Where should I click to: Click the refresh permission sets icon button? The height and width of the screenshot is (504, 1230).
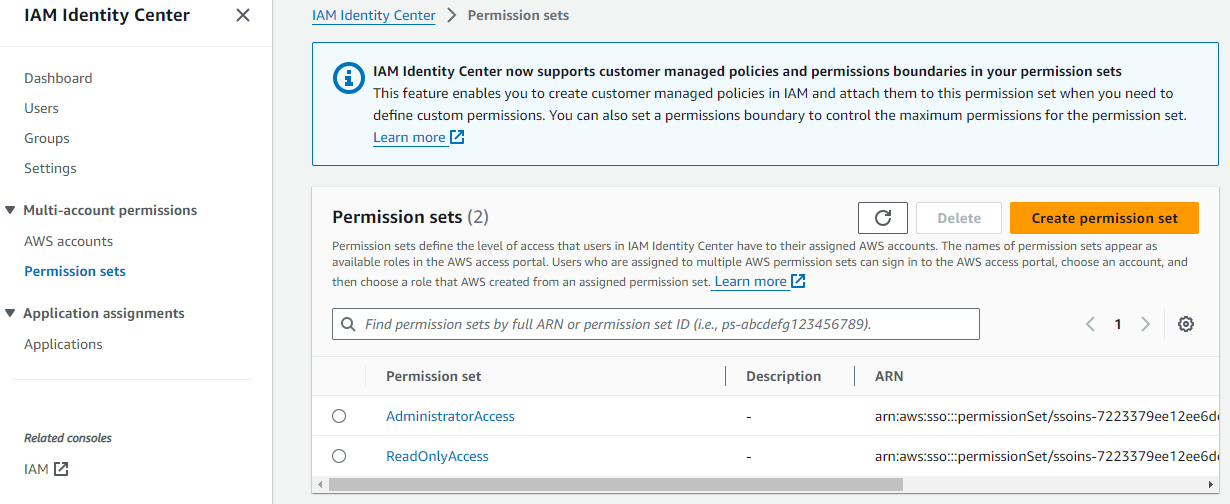coord(882,218)
